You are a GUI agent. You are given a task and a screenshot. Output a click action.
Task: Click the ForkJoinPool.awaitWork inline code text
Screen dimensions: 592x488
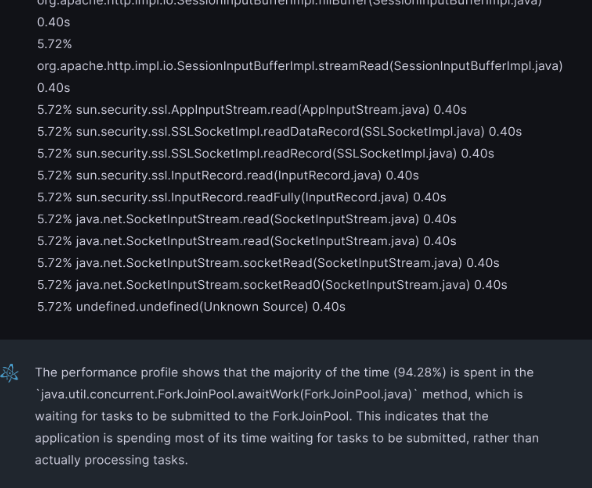pos(227,394)
